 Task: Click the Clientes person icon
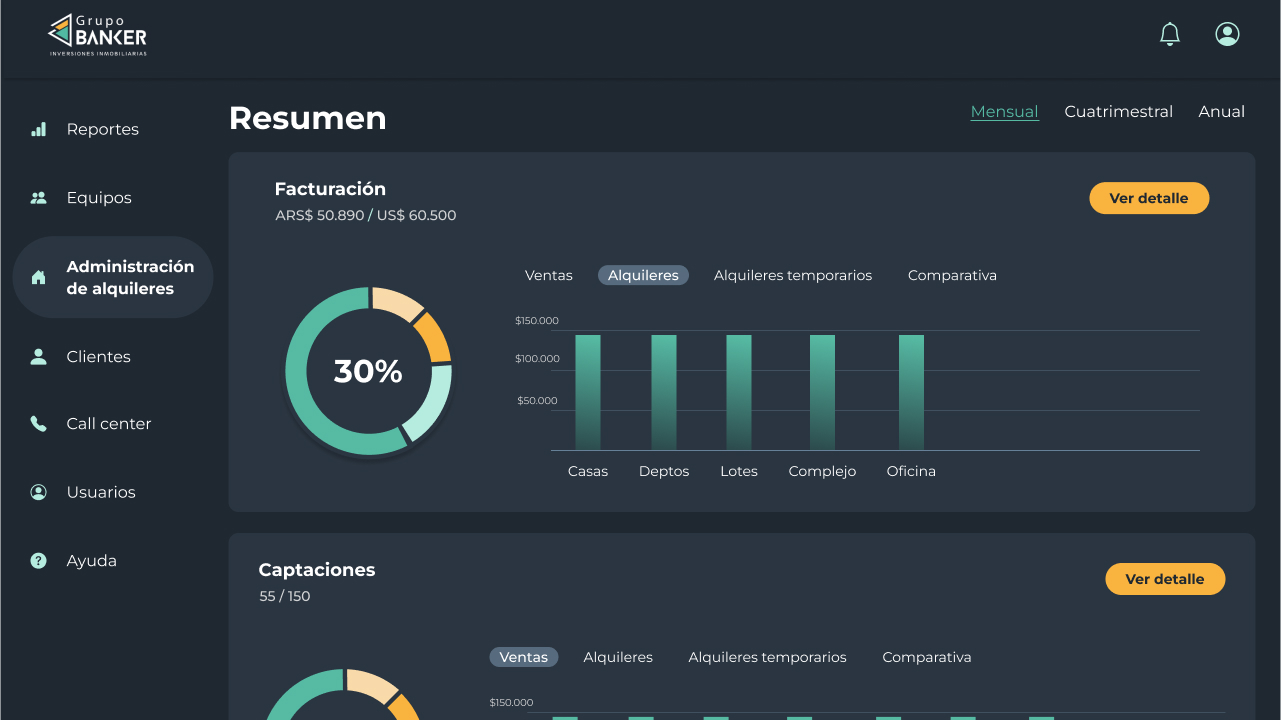click(x=39, y=357)
